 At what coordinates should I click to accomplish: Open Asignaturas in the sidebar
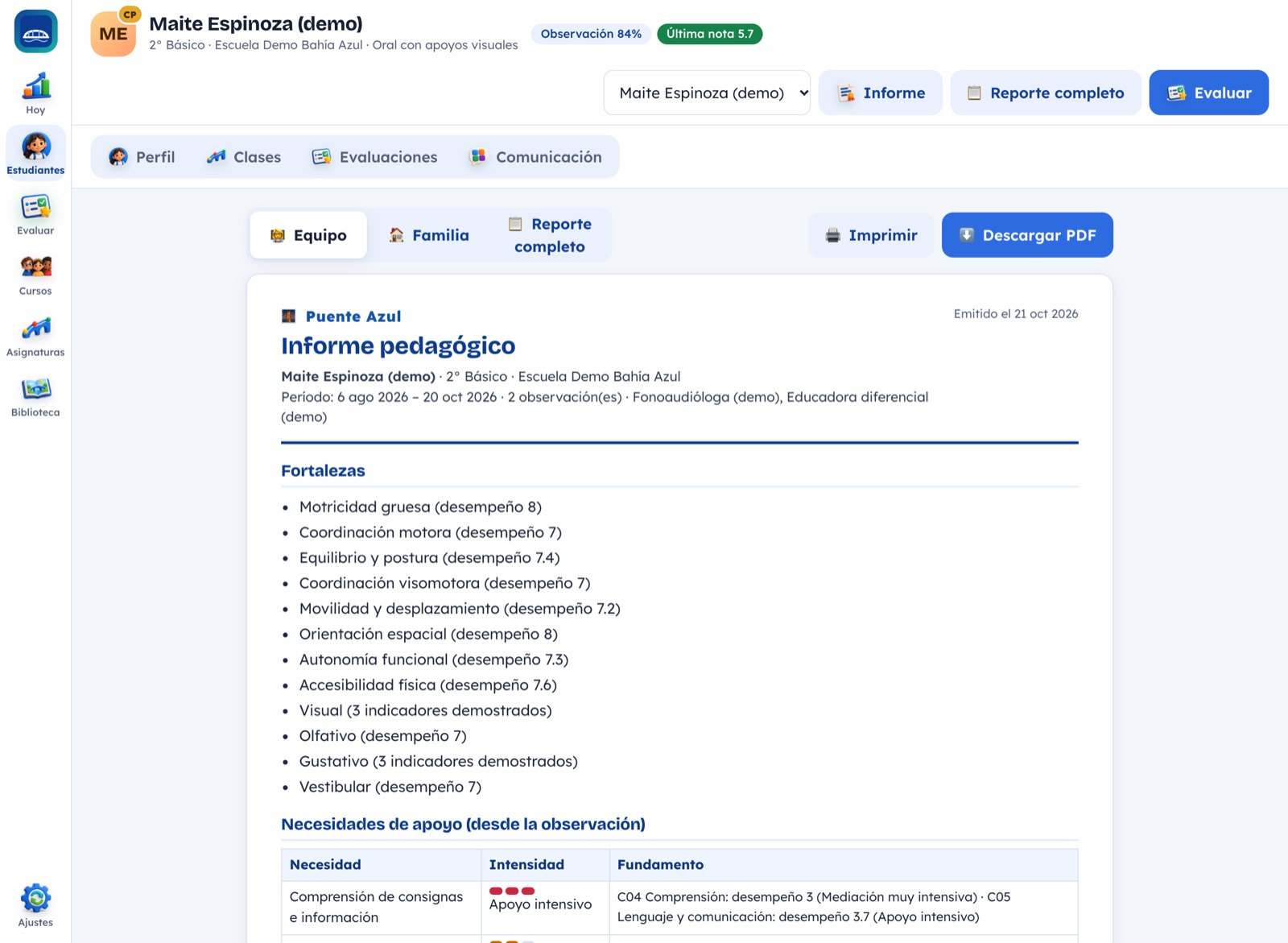[x=35, y=336]
